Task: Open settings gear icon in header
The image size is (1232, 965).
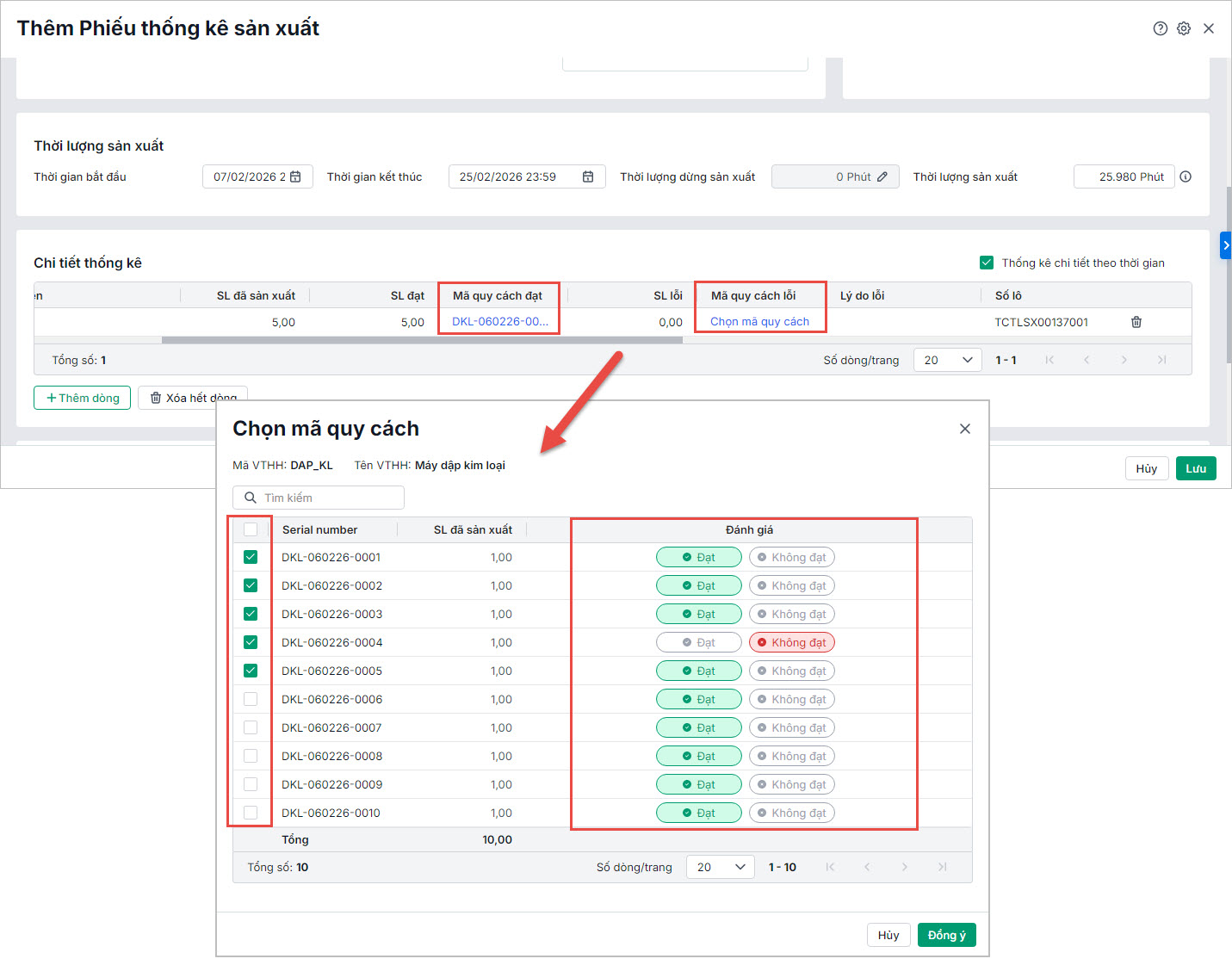Action: pos(1184,28)
